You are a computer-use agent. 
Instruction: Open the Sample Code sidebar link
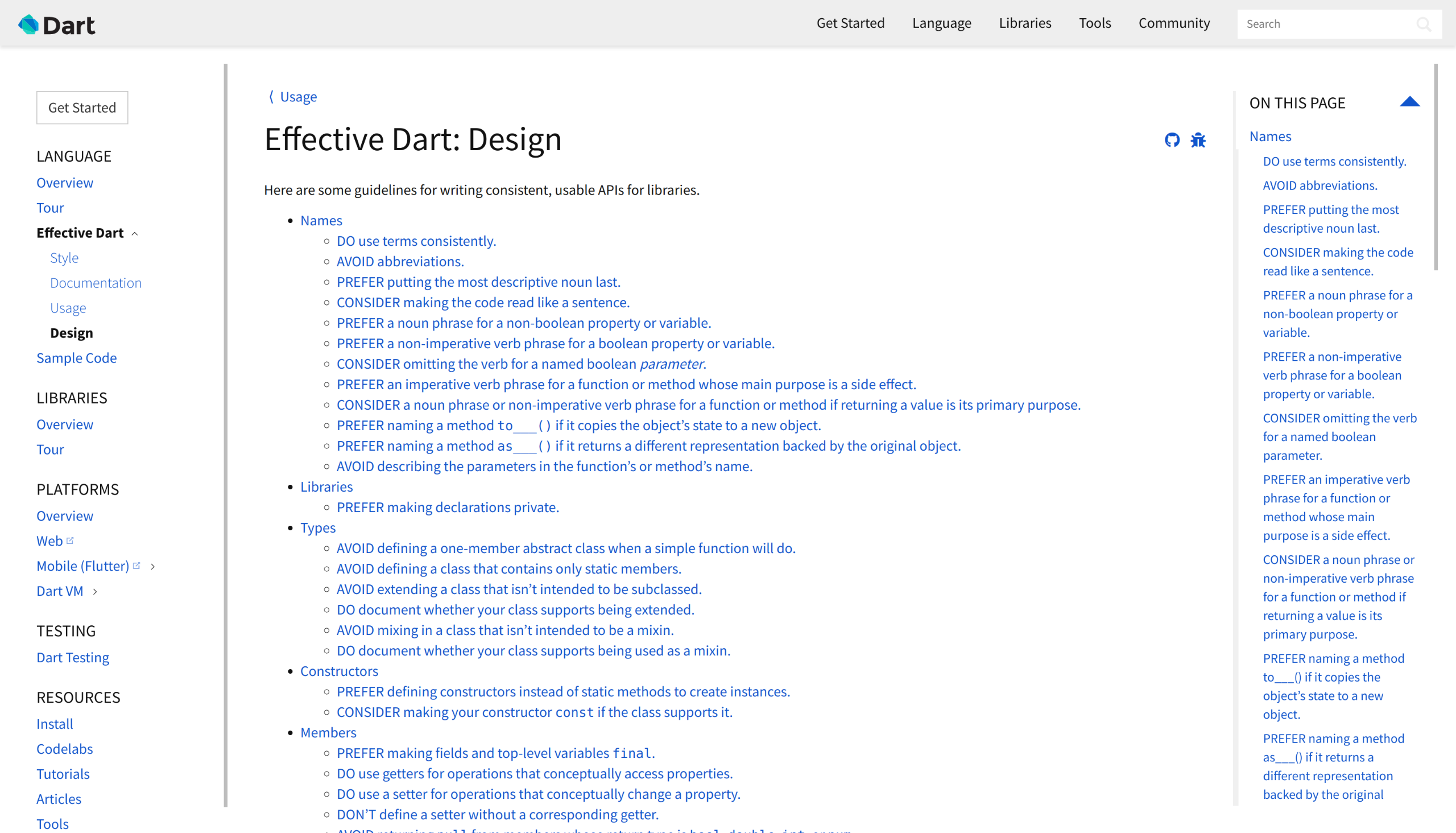(77, 357)
